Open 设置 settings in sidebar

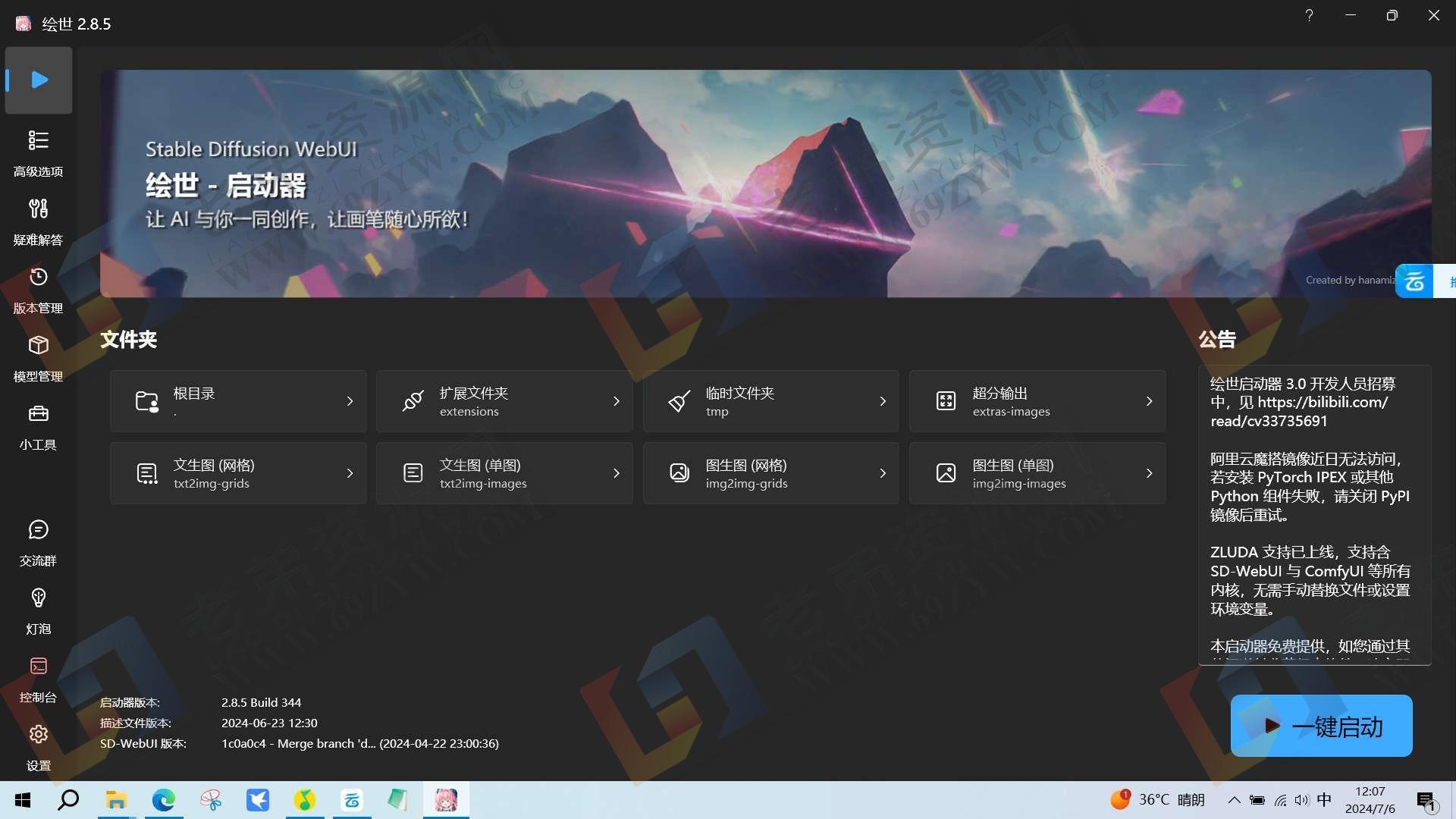click(x=38, y=747)
